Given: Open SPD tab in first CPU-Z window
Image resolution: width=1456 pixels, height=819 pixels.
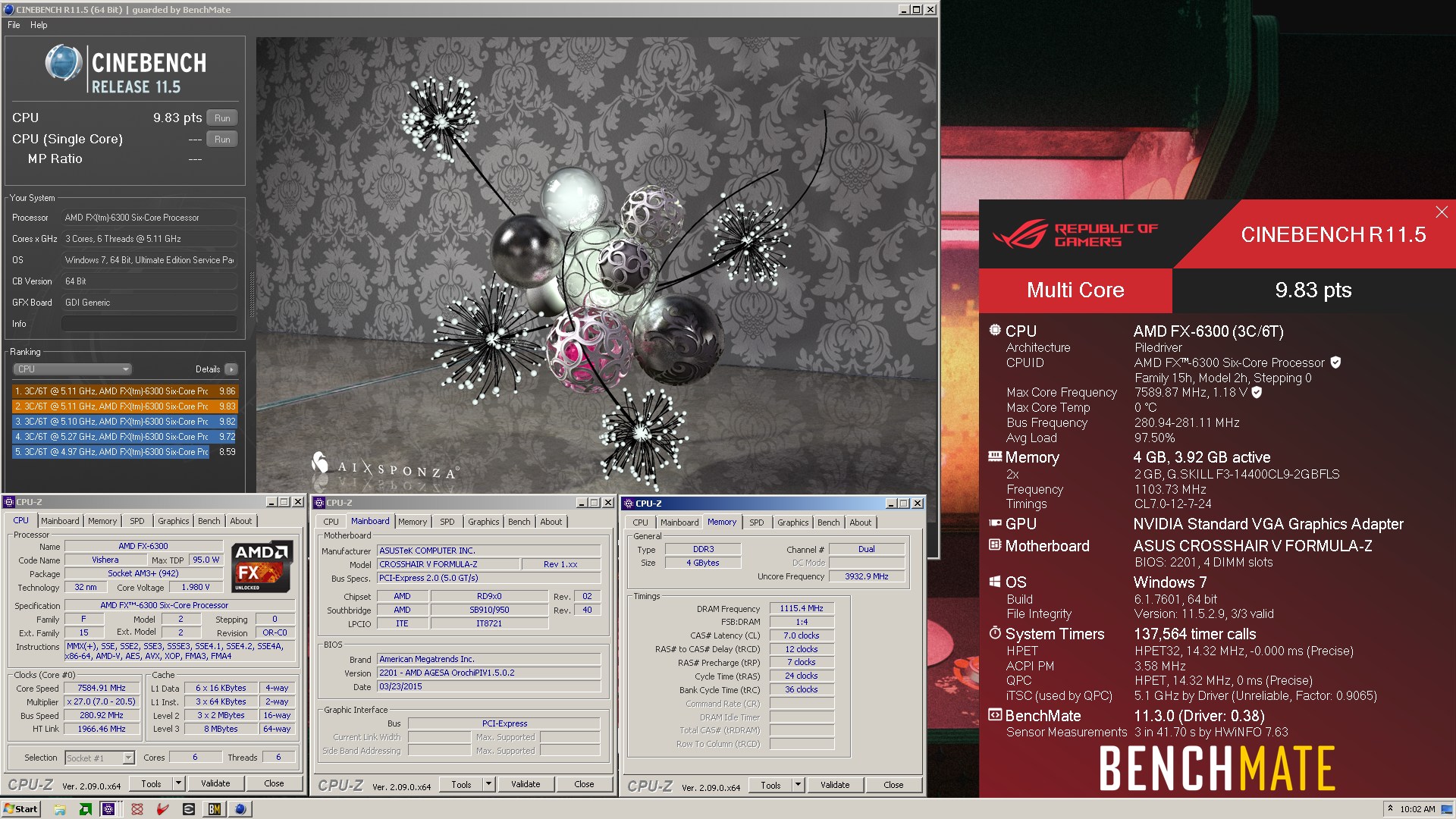Looking at the screenshot, I should click(137, 521).
